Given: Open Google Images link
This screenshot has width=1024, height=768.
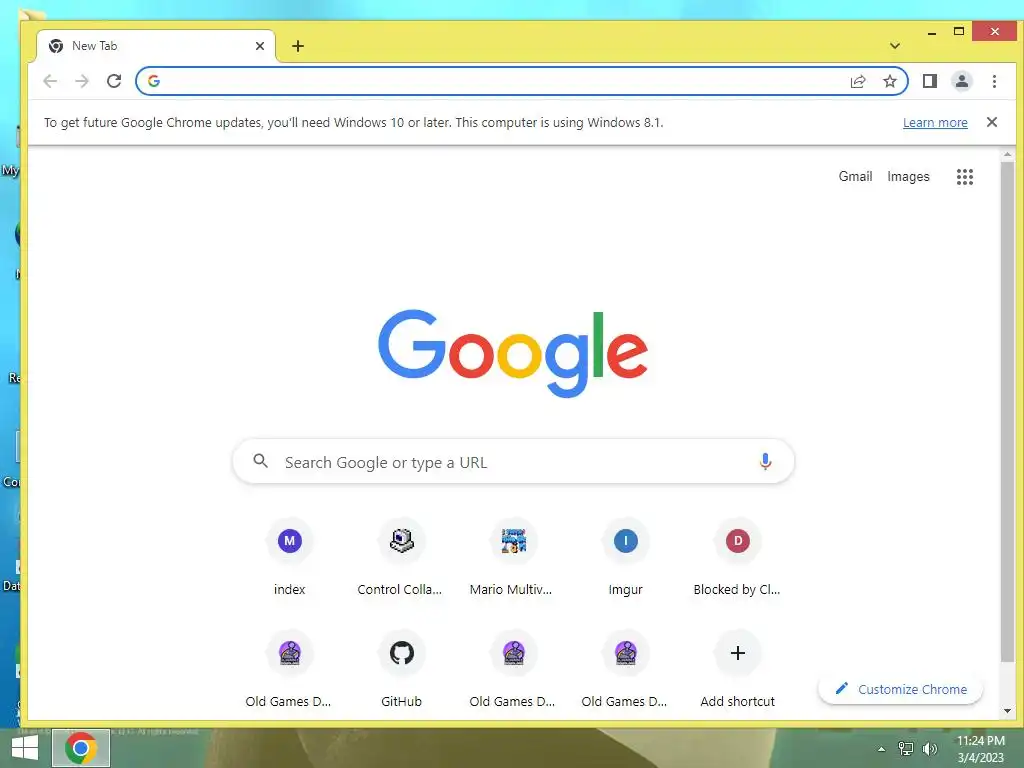Looking at the screenshot, I should [x=908, y=176].
